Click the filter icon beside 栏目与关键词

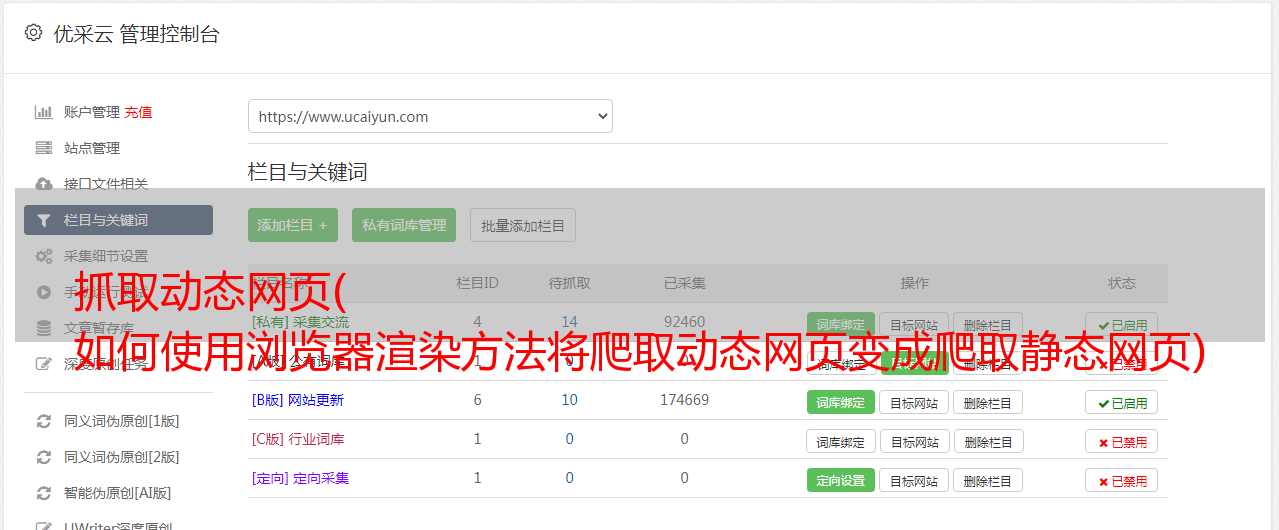coord(44,220)
